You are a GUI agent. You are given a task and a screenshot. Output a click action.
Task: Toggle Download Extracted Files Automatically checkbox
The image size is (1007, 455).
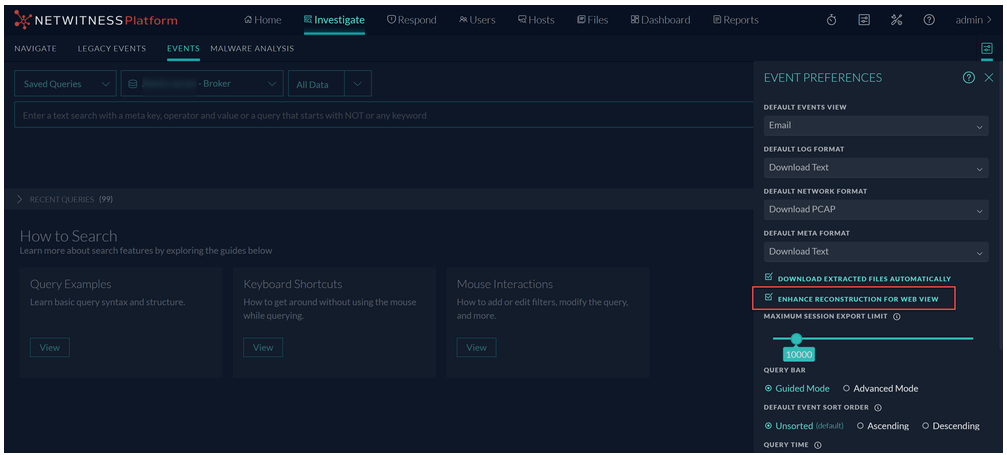[x=769, y=277]
